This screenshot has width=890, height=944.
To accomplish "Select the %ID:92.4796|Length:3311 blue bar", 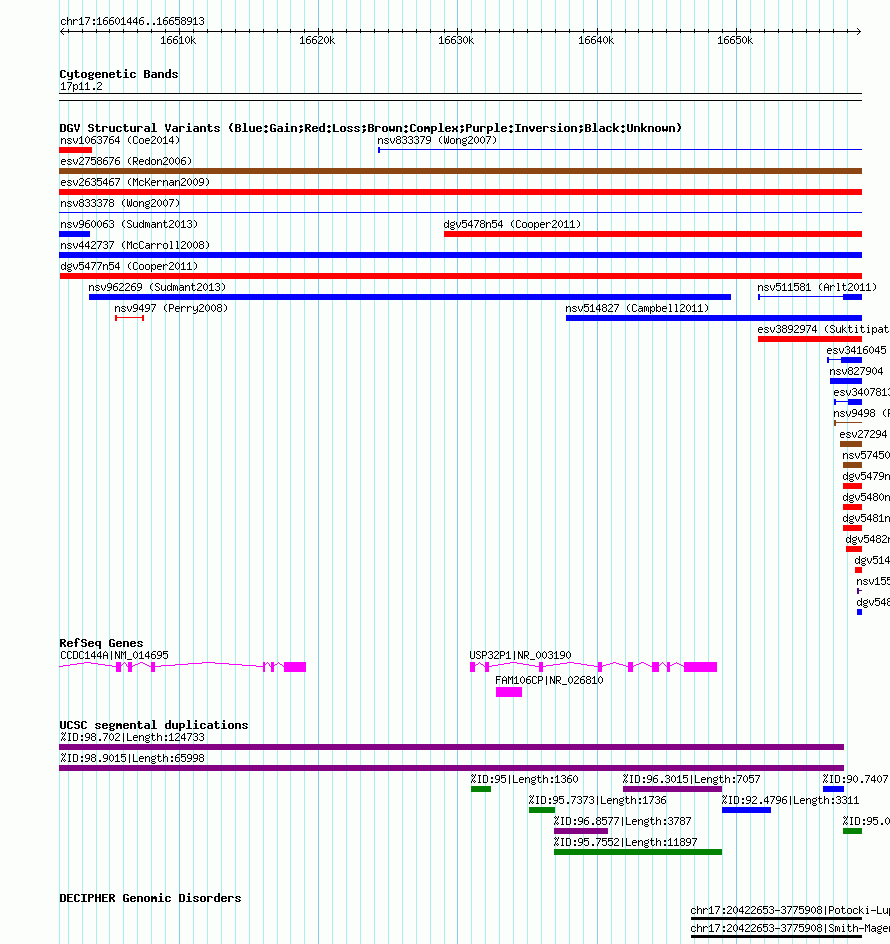I will 746,810.
